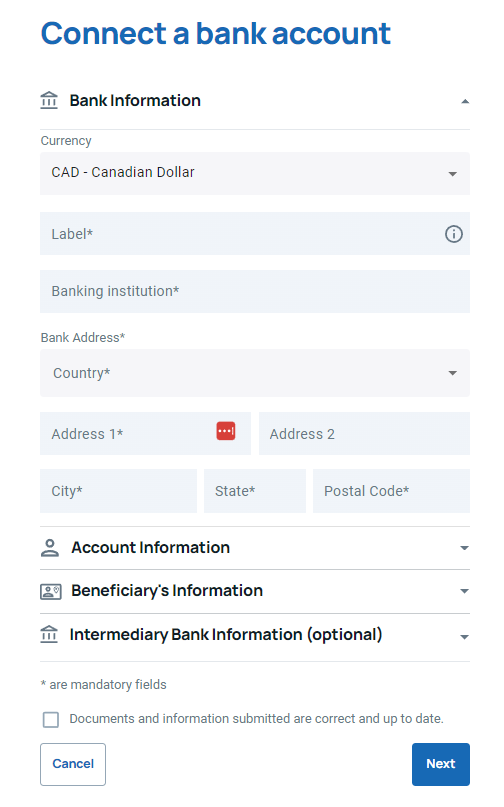Expand the Account Information section

[255, 548]
